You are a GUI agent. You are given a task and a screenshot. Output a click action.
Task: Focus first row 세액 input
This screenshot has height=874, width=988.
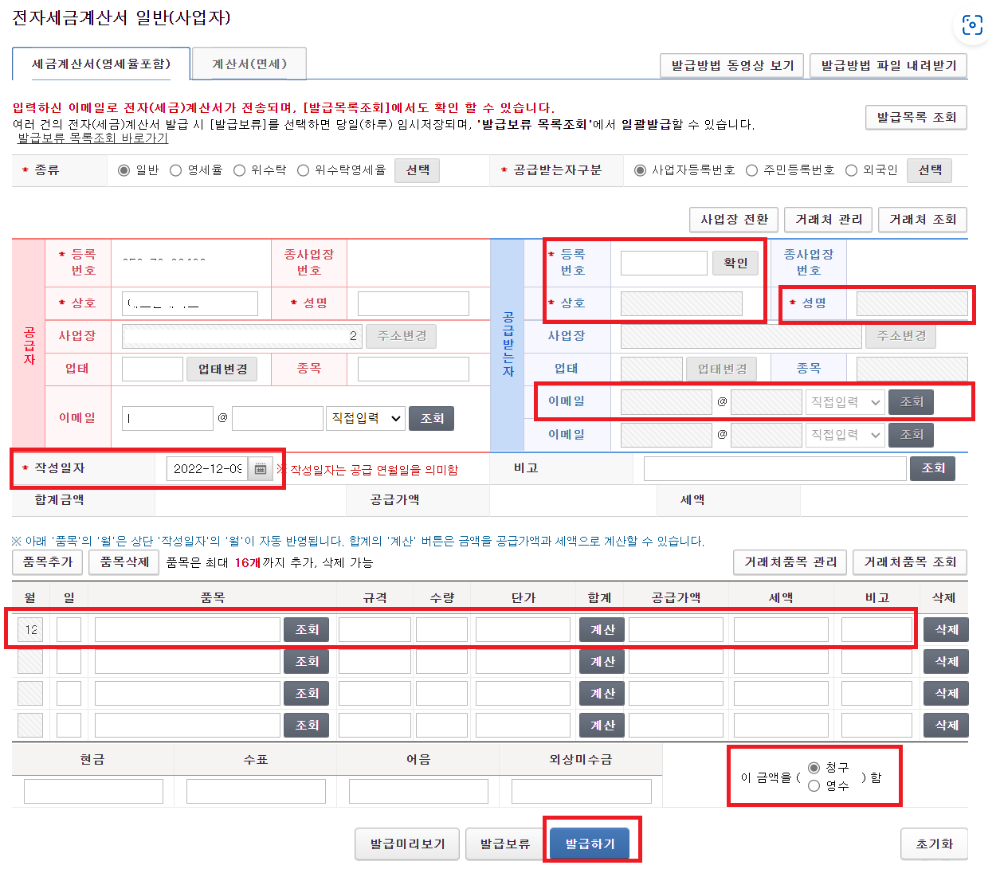tap(781, 630)
